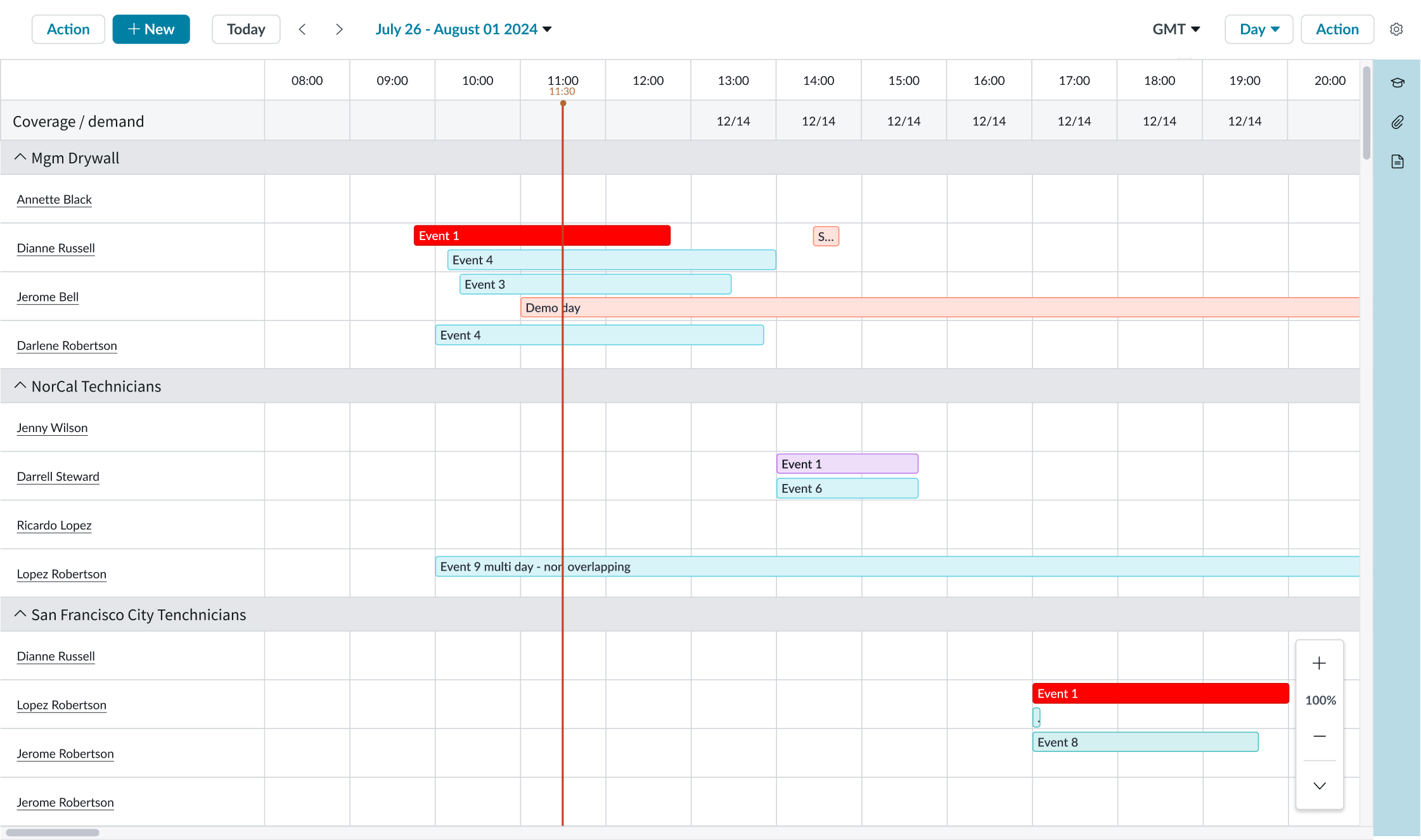This screenshot has height=840, width=1421.
Task: Select the Demo day event bar
Action: (634, 307)
